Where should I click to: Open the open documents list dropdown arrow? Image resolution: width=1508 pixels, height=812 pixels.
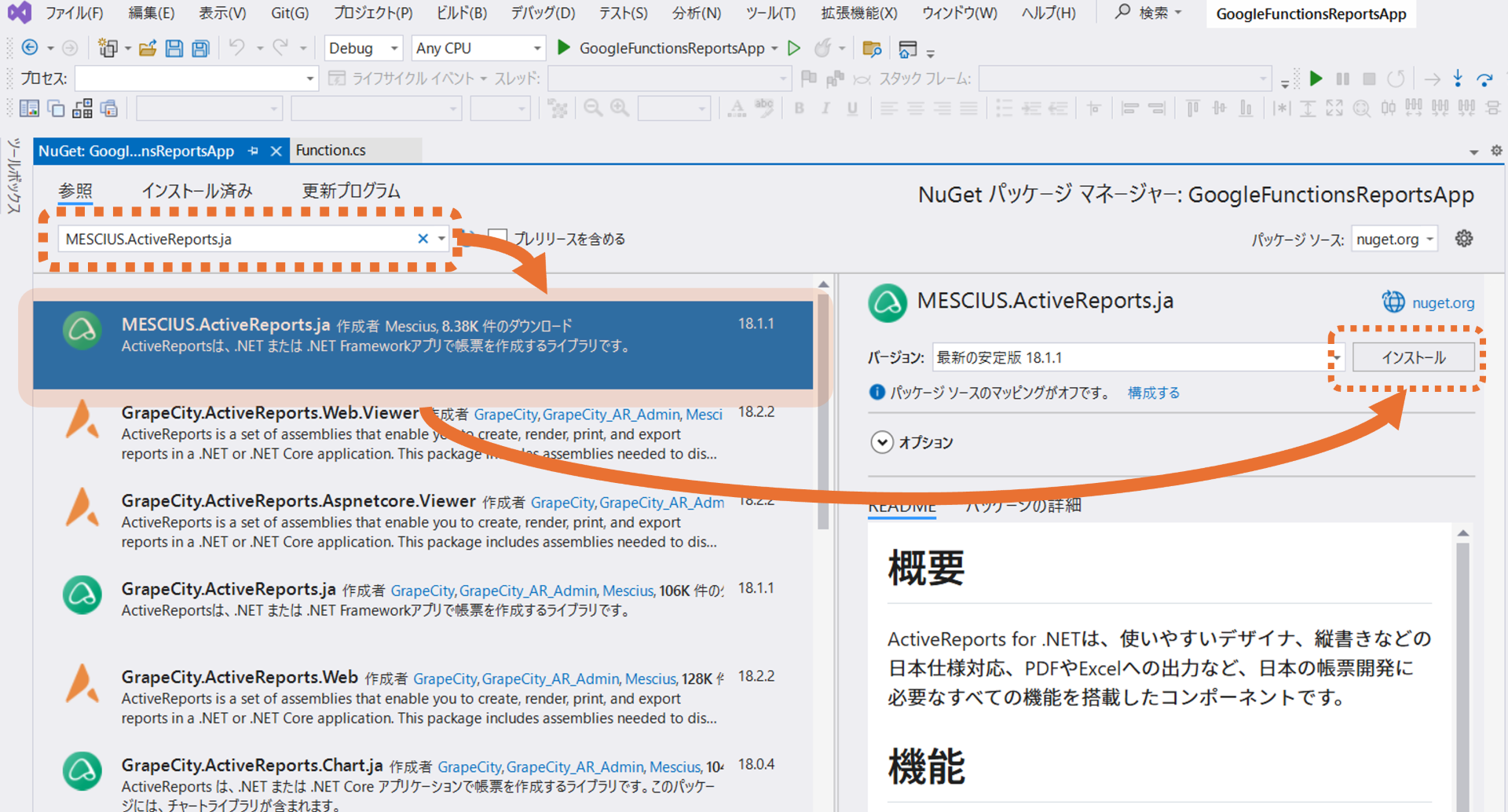(x=1474, y=152)
